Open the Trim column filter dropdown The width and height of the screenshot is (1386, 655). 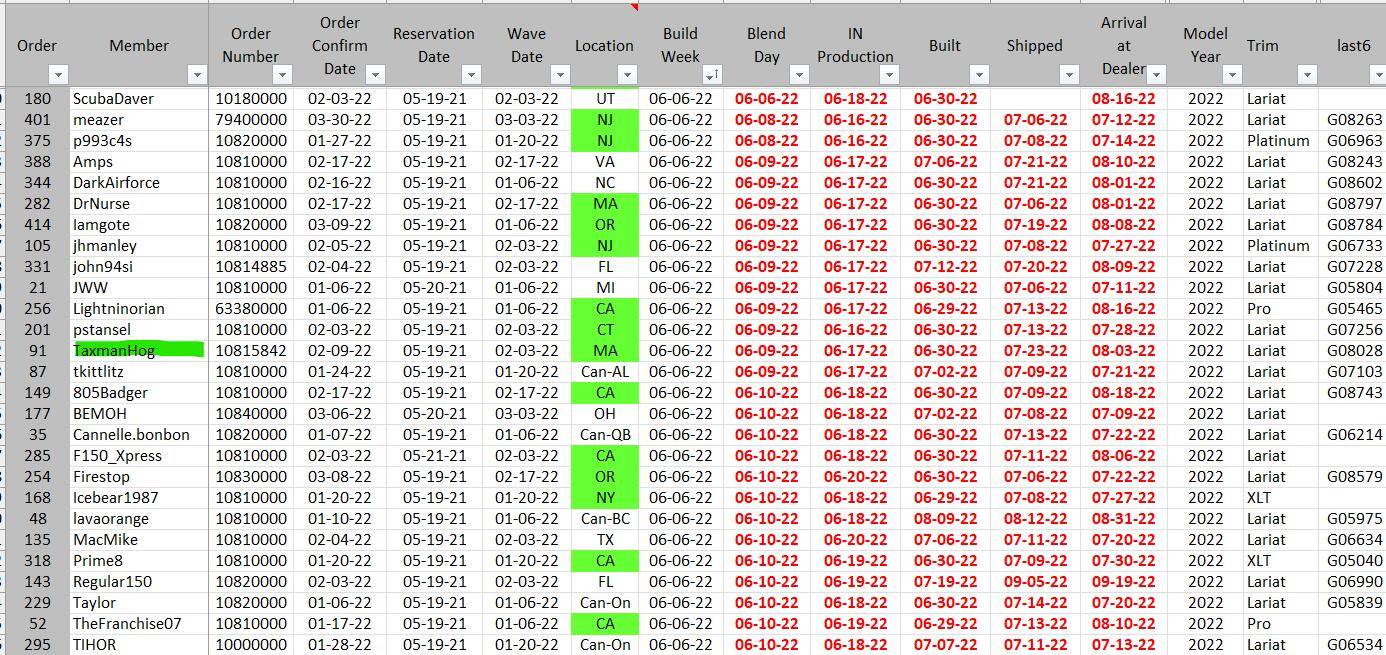coord(1306,75)
